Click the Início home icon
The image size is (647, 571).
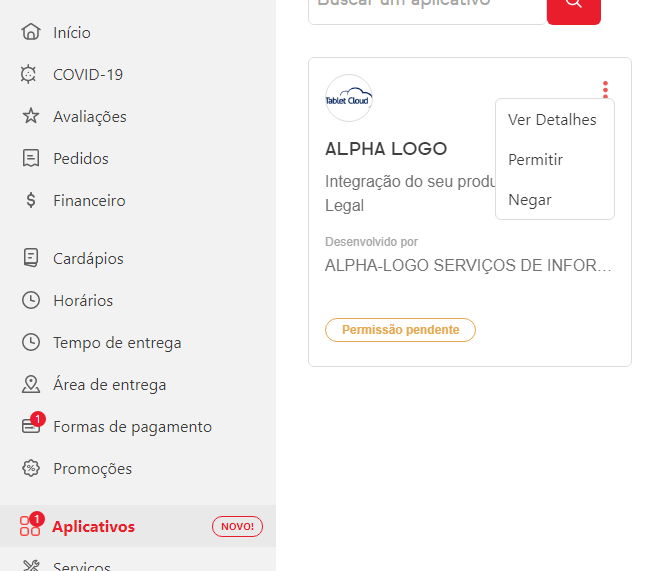coord(31,33)
